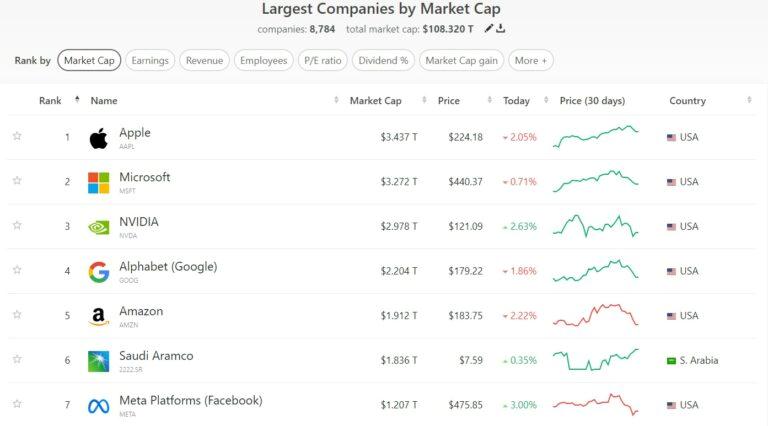Open Meta Platforms (Facebook) company page
768x426 pixels.
coord(191,400)
